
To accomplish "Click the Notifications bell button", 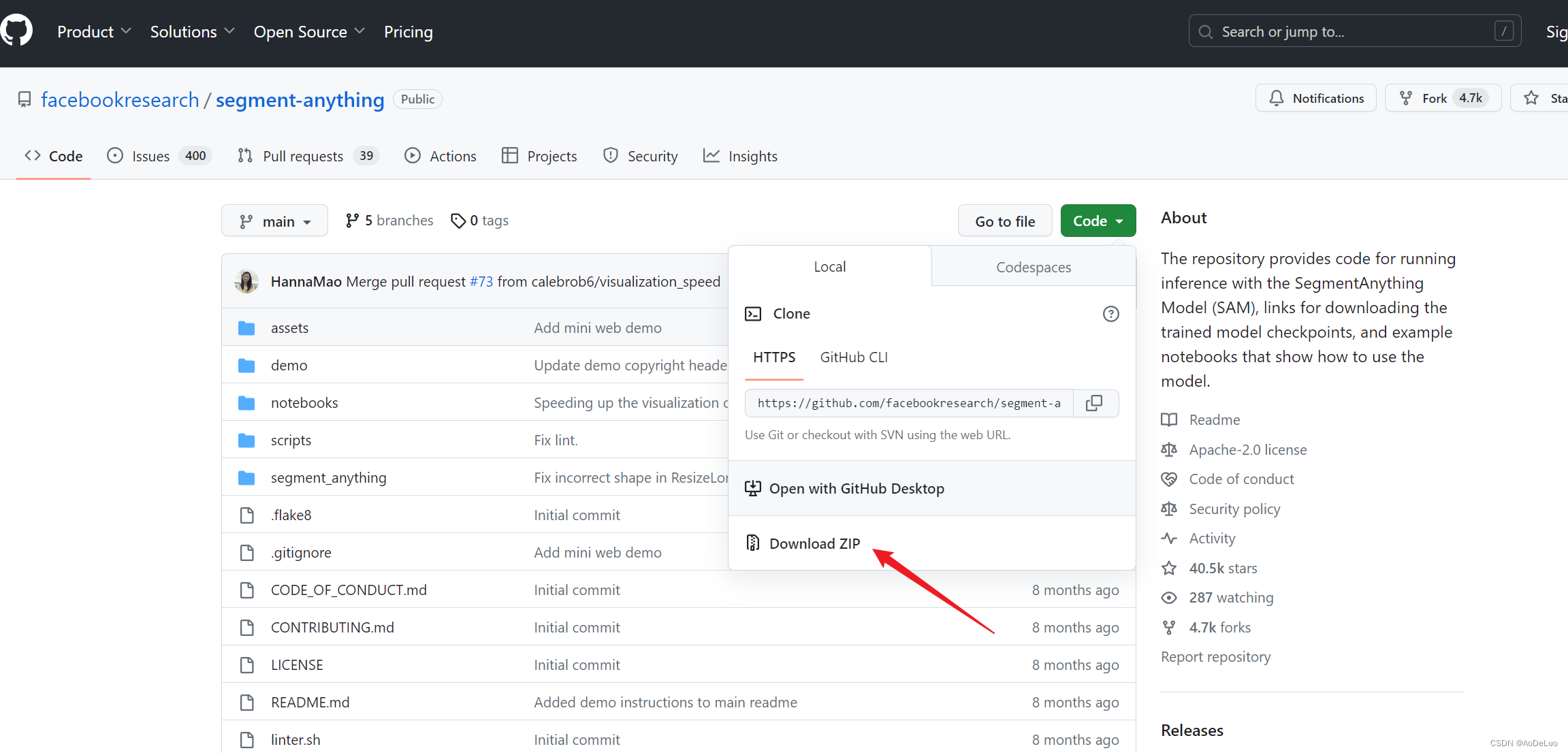I will (1315, 98).
